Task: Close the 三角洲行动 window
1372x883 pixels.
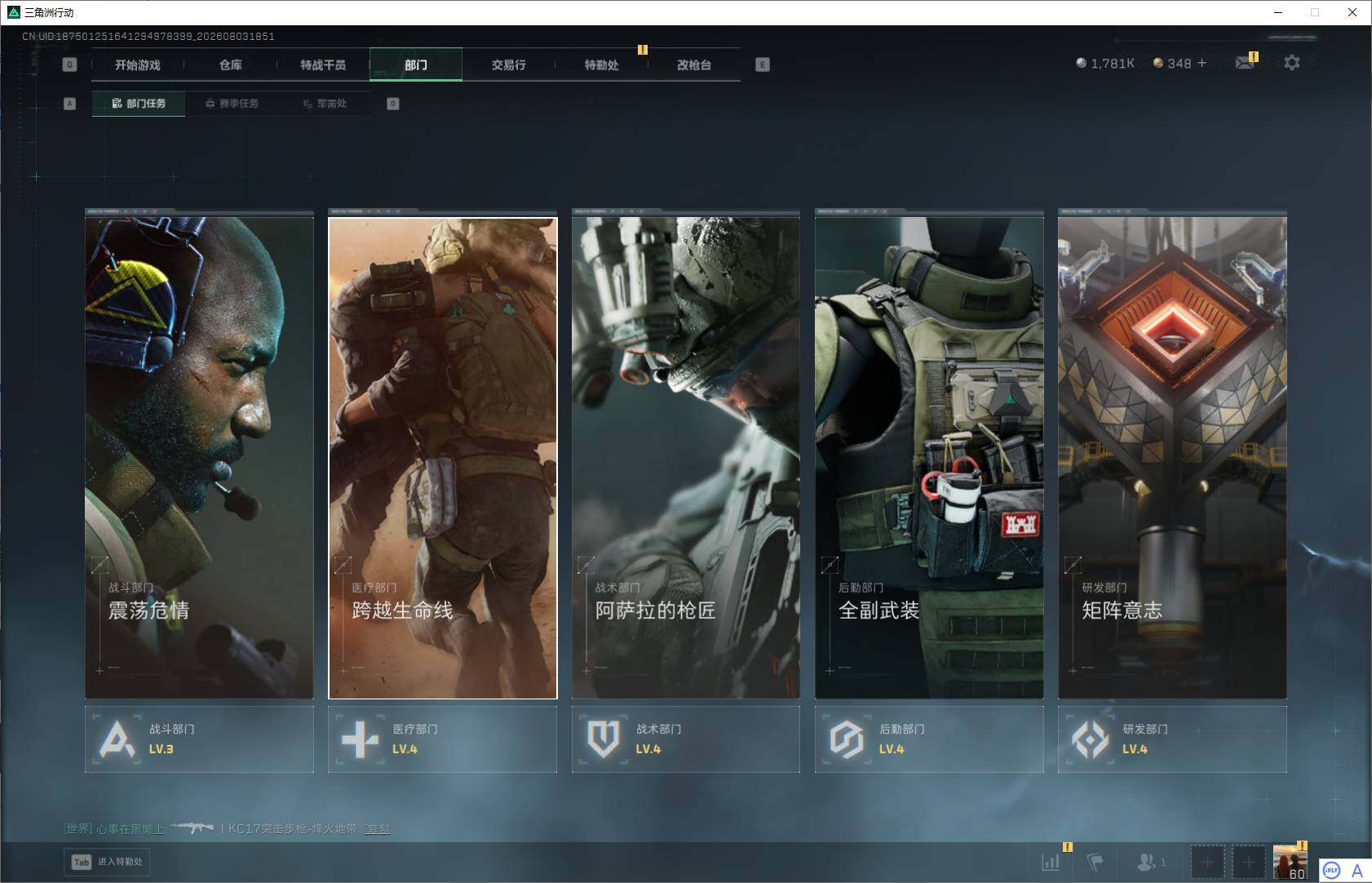Action: pos(1352,12)
